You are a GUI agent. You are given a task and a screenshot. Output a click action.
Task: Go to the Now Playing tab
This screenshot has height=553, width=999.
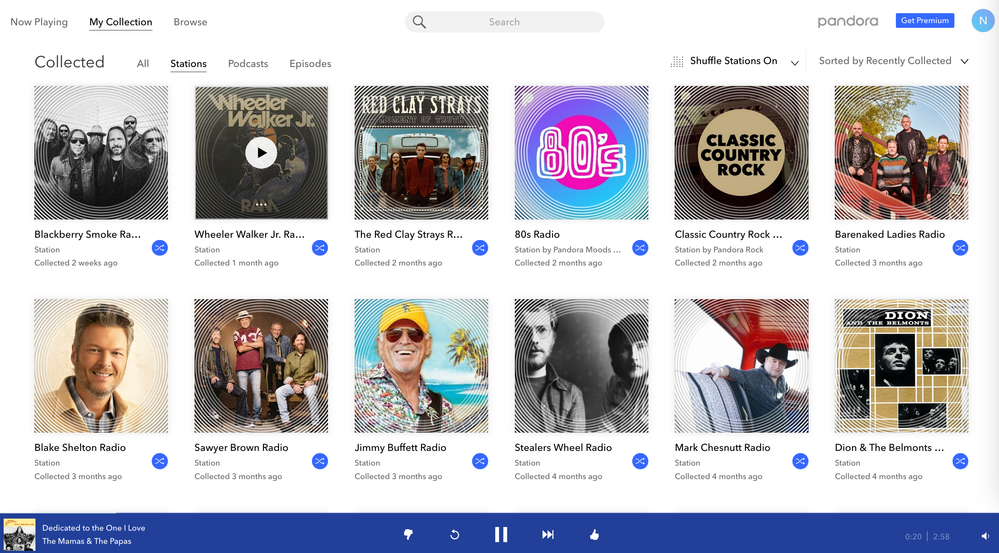click(x=39, y=22)
